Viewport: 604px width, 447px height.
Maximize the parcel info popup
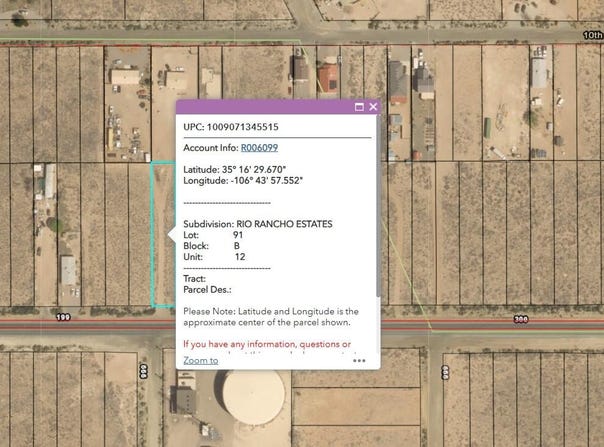coord(359,107)
